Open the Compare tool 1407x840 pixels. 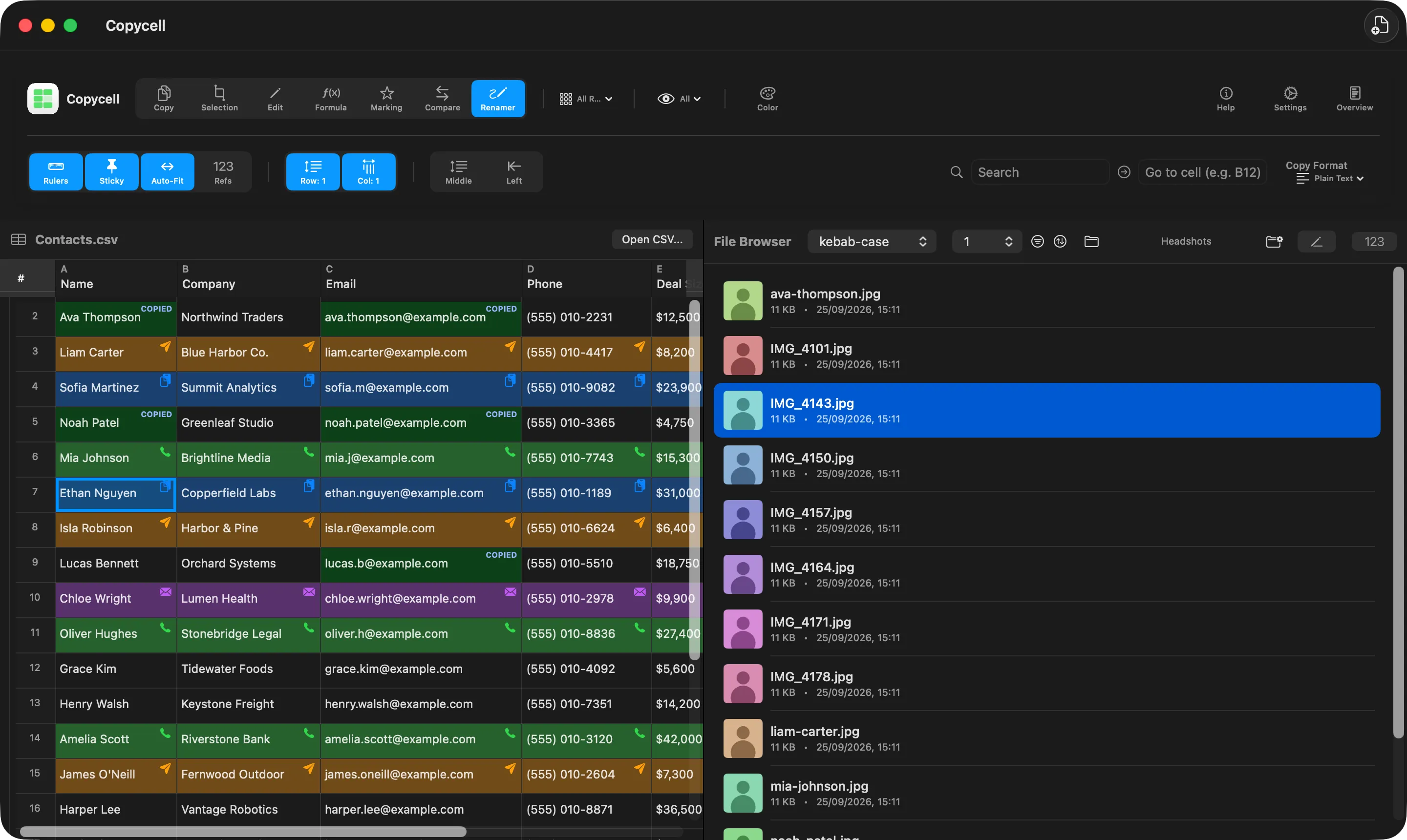(442, 99)
